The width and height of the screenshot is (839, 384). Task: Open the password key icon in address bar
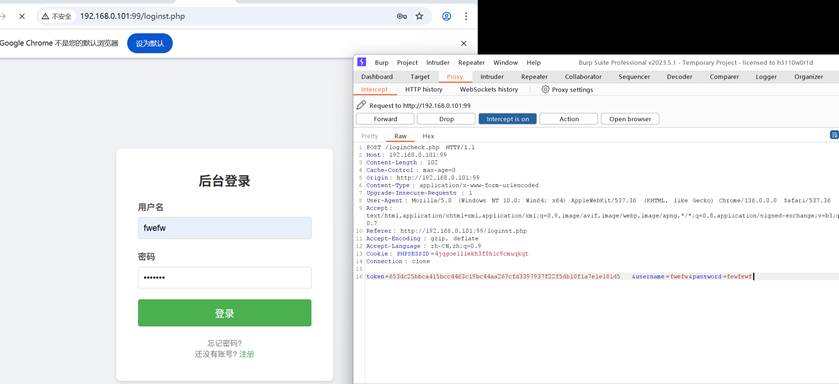[x=402, y=17]
